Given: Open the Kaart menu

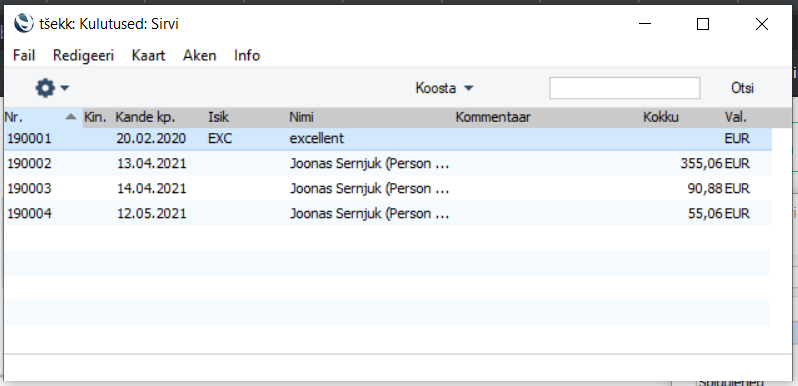Looking at the screenshot, I should point(149,56).
